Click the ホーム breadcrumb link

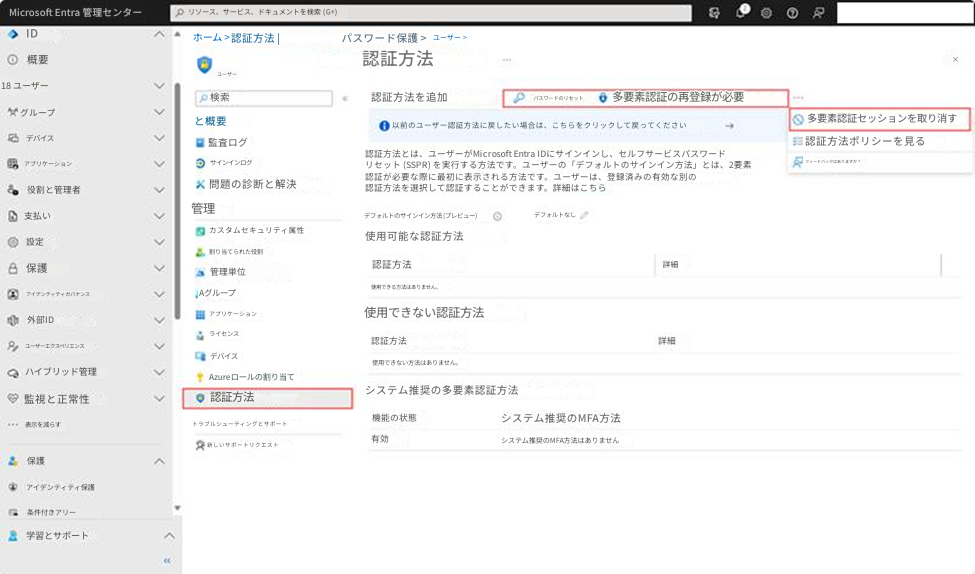click(207, 38)
